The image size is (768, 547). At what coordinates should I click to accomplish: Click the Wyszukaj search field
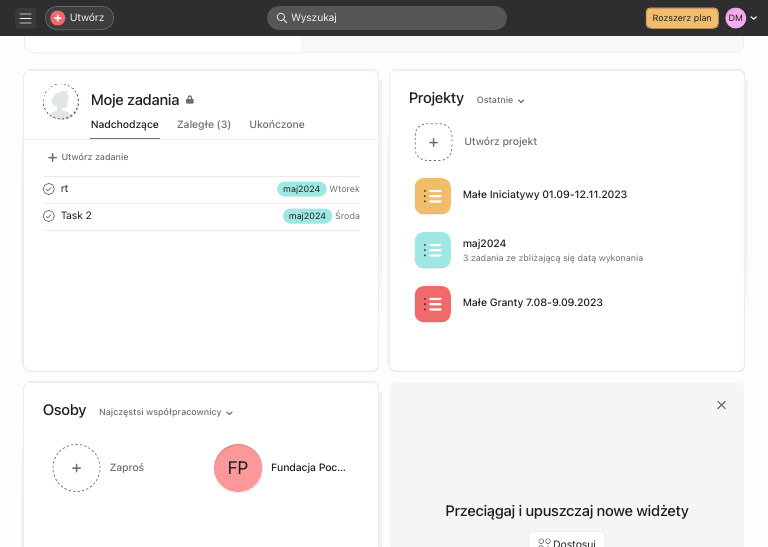(x=387, y=18)
